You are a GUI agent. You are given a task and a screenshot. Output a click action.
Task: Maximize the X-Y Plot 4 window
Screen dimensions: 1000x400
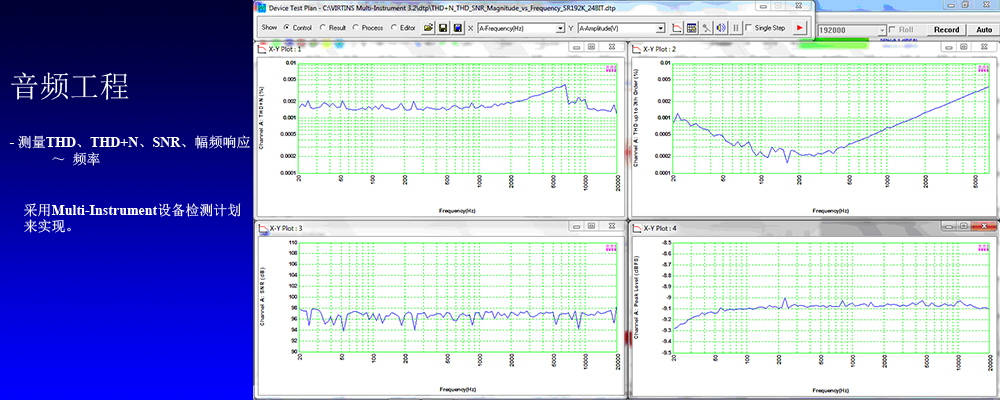(965, 226)
